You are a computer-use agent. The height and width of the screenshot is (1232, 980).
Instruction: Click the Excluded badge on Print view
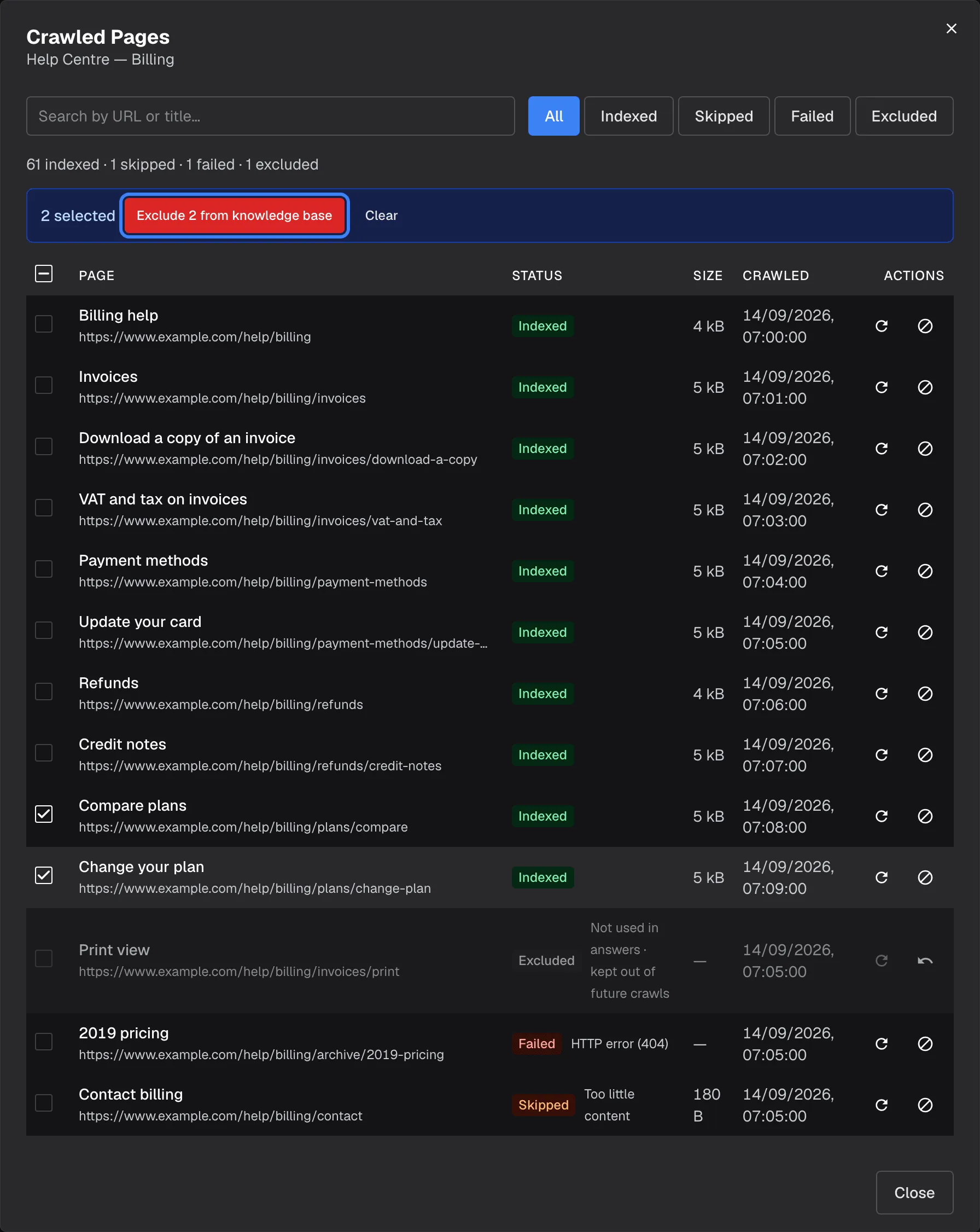[546, 961]
